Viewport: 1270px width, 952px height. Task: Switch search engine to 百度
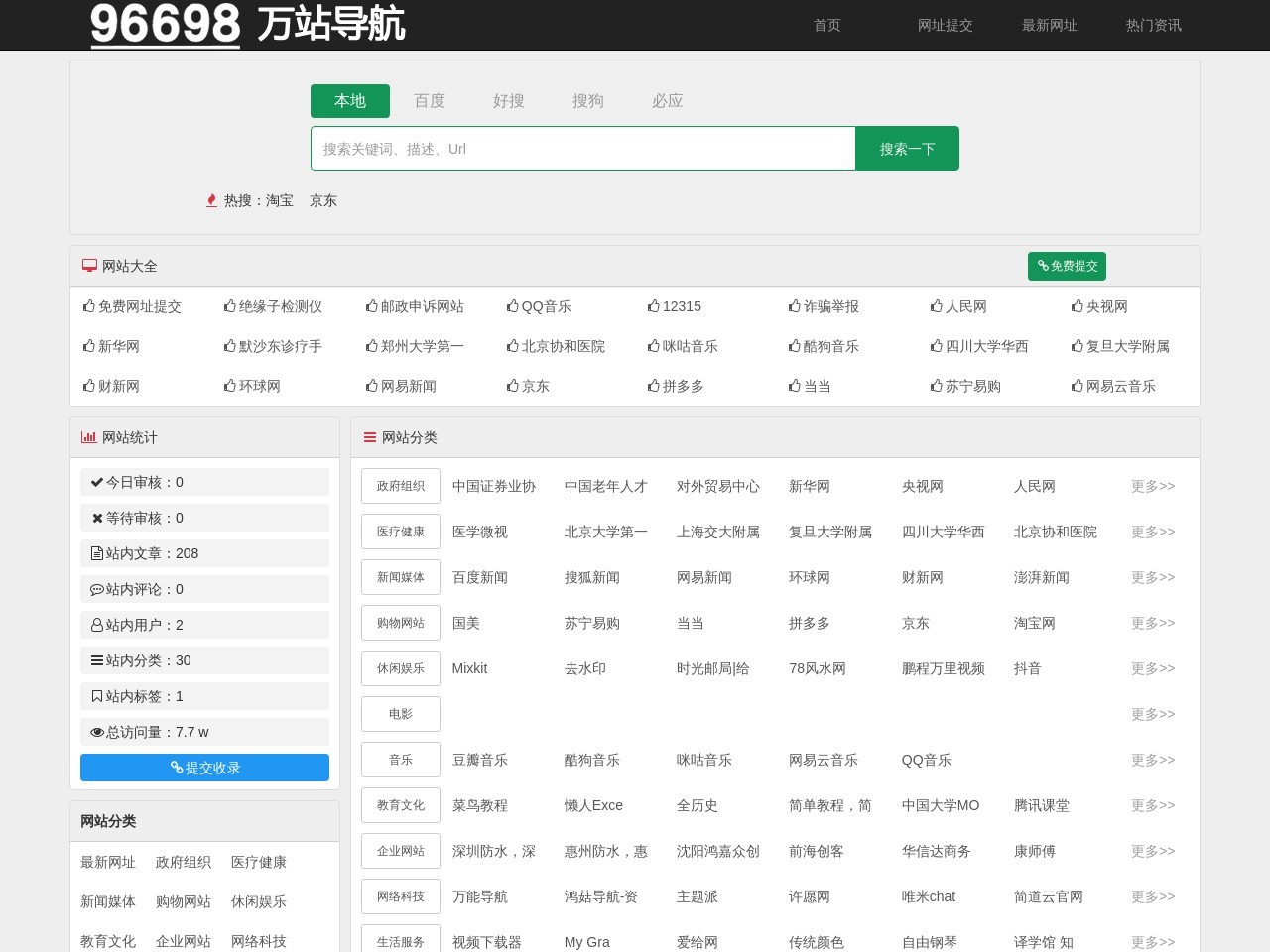point(429,101)
